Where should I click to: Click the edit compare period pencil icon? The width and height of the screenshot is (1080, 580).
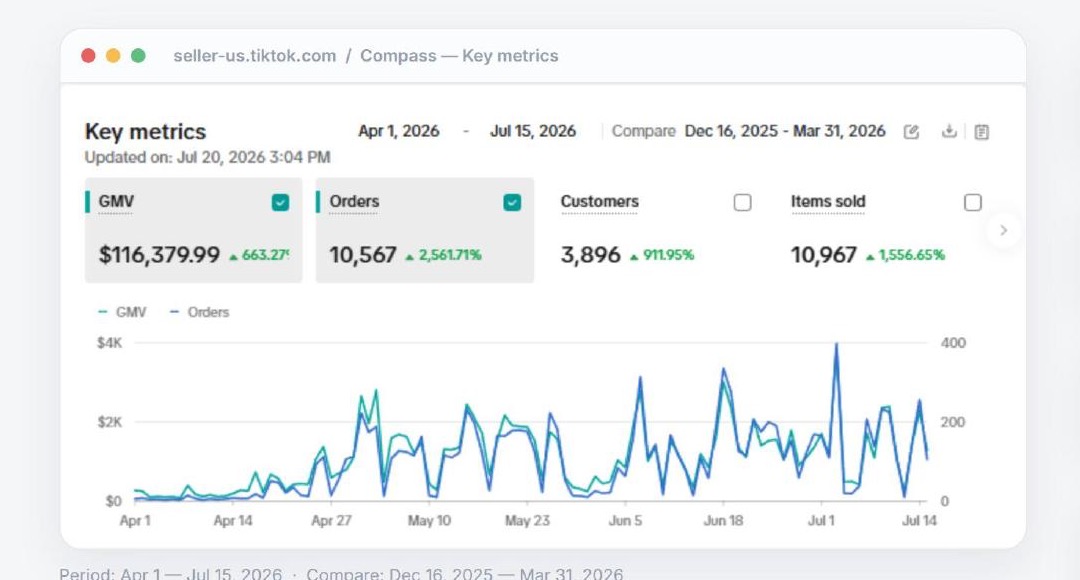[x=911, y=132]
